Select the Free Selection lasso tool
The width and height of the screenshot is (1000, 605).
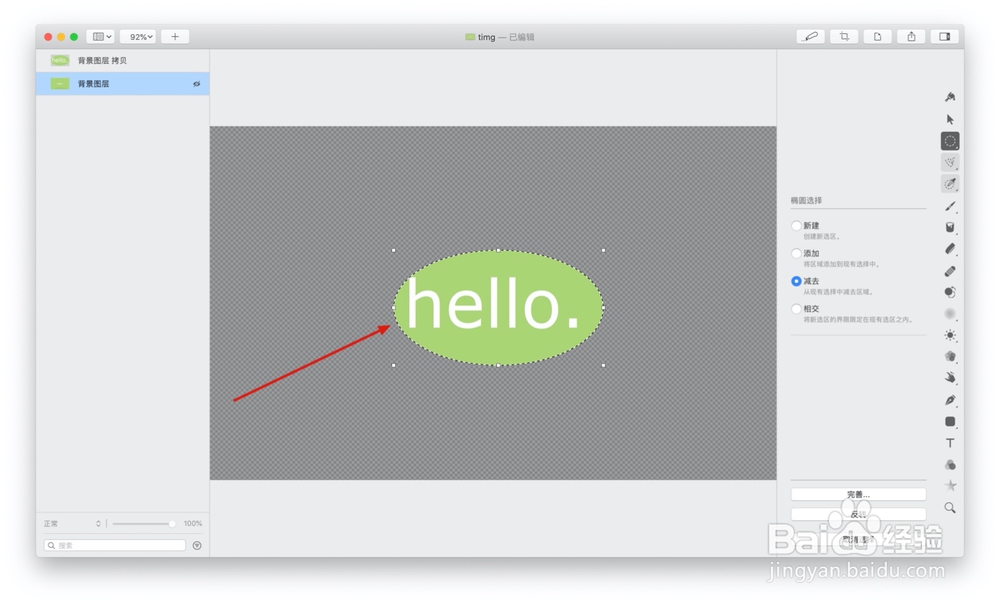click(x=950, y=163)
